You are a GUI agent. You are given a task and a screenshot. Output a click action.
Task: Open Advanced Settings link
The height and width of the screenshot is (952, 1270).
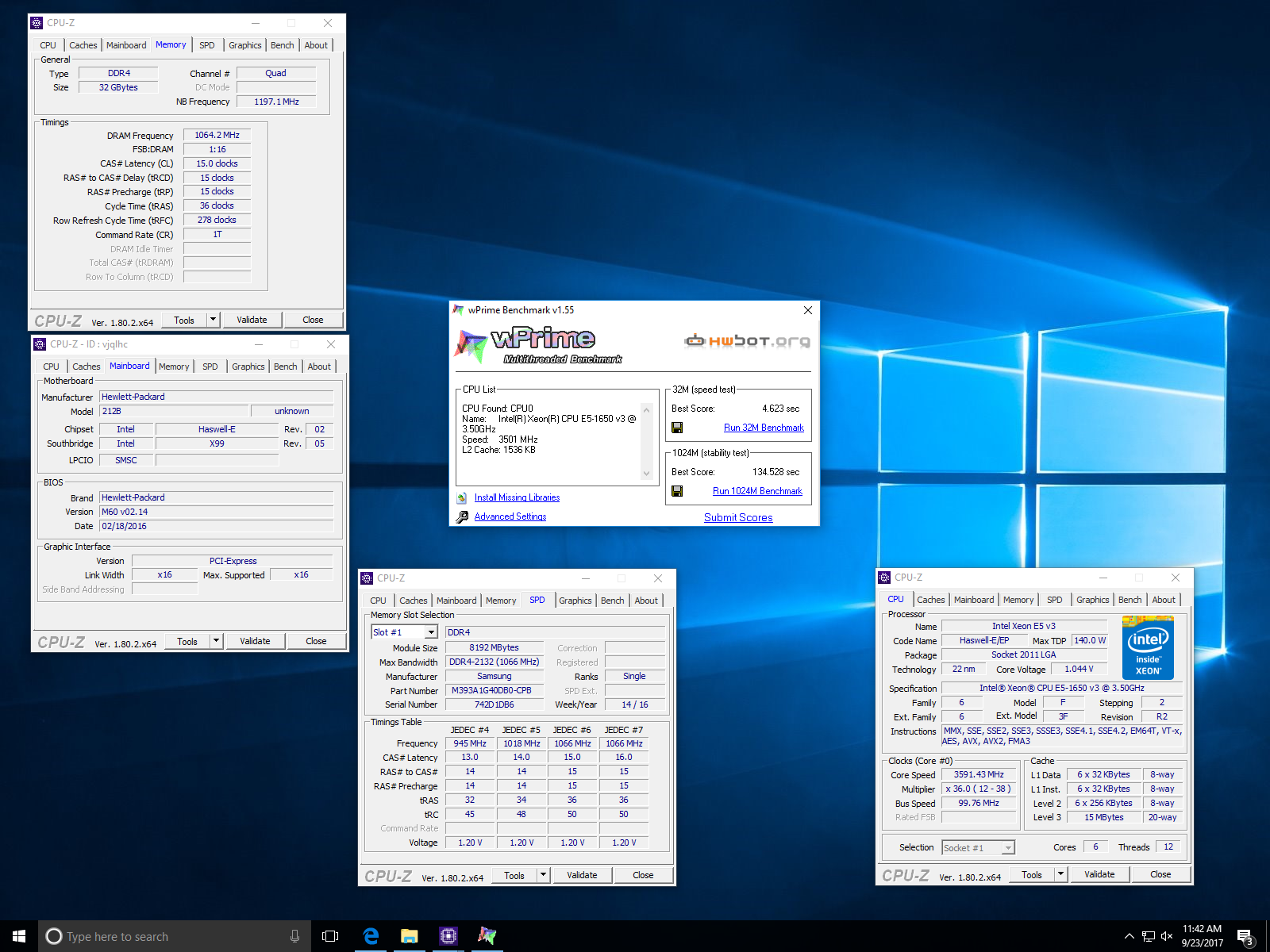point(510,517)
